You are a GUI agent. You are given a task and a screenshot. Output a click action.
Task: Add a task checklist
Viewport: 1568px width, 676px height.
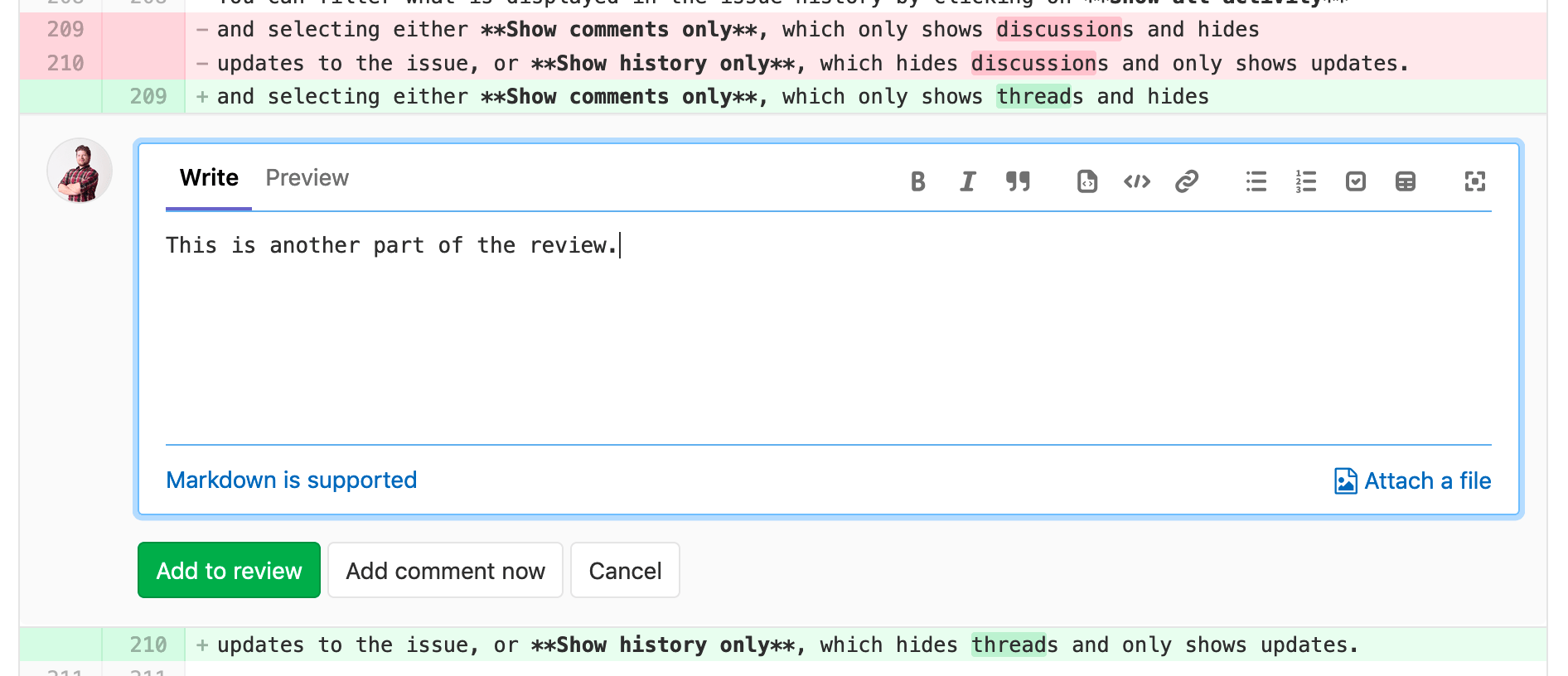pyautogui.click(x=1356, y=181)
